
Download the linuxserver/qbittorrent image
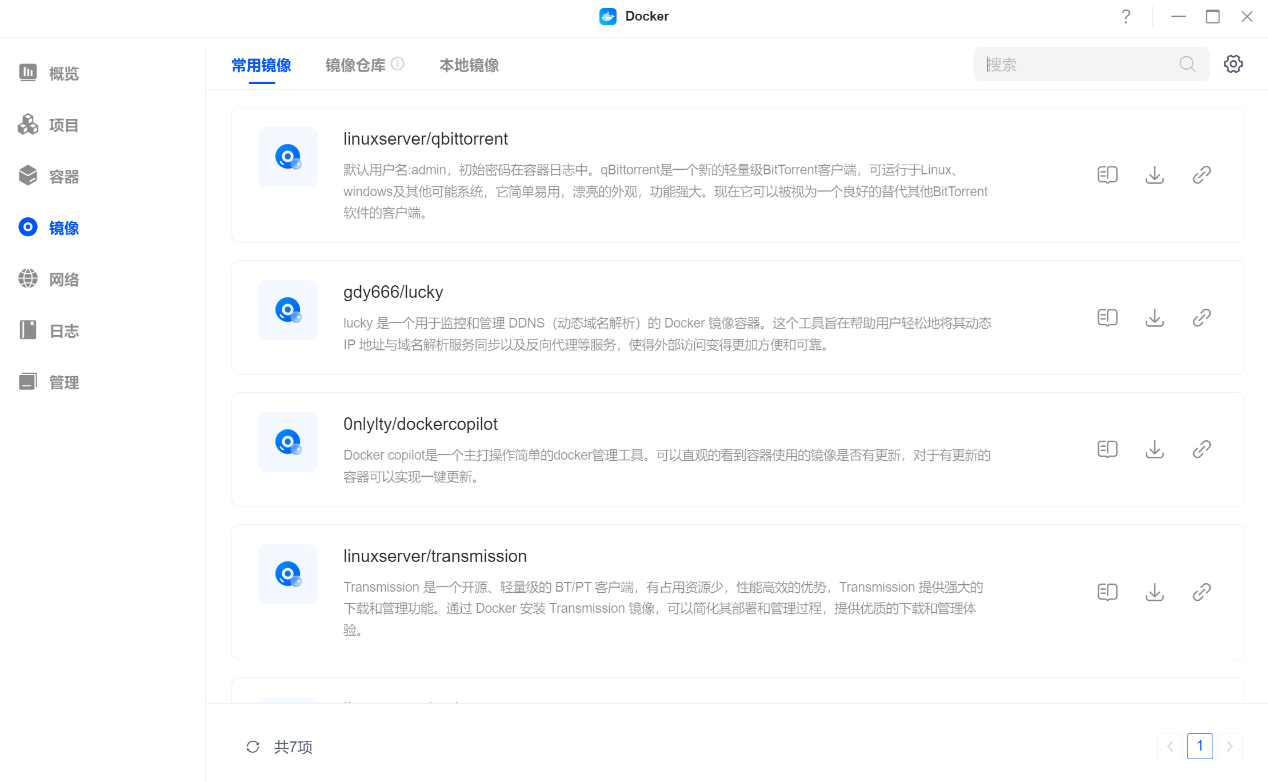point(1154,175)
